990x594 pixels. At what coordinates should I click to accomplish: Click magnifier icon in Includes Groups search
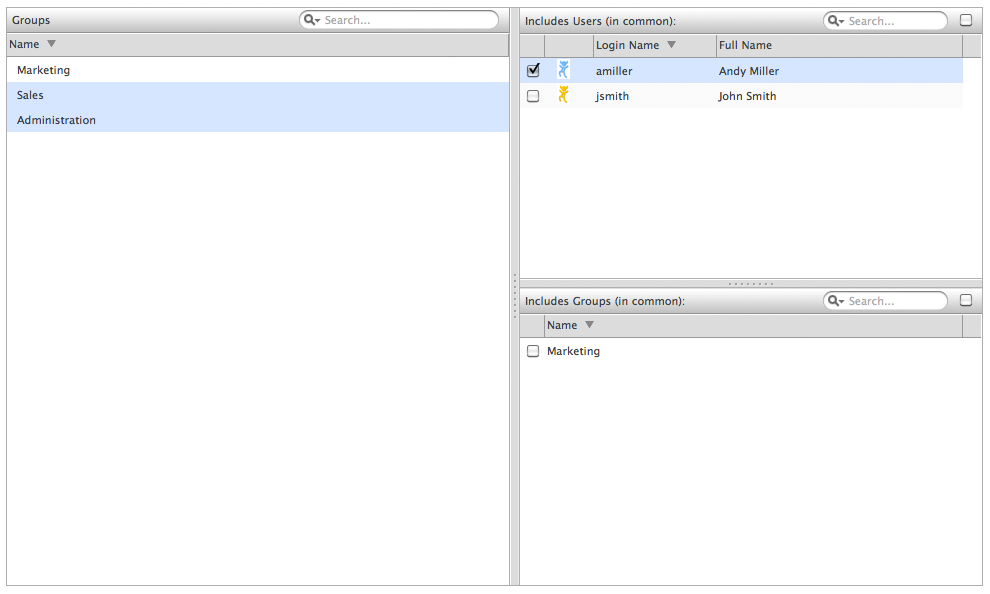click(x=835, y=301)
